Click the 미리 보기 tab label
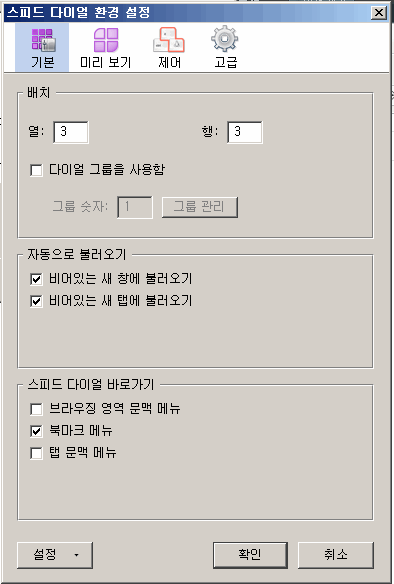 106,62
